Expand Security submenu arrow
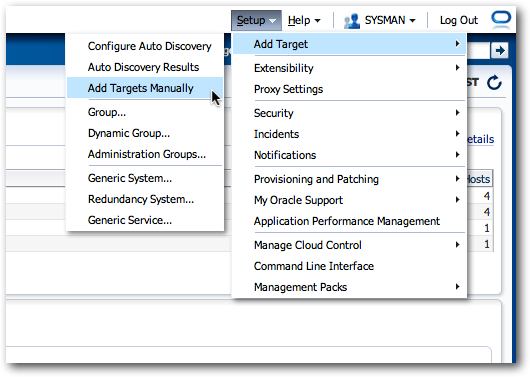The width and height of the screenshot is (530, 377). (x=457, y=113)
